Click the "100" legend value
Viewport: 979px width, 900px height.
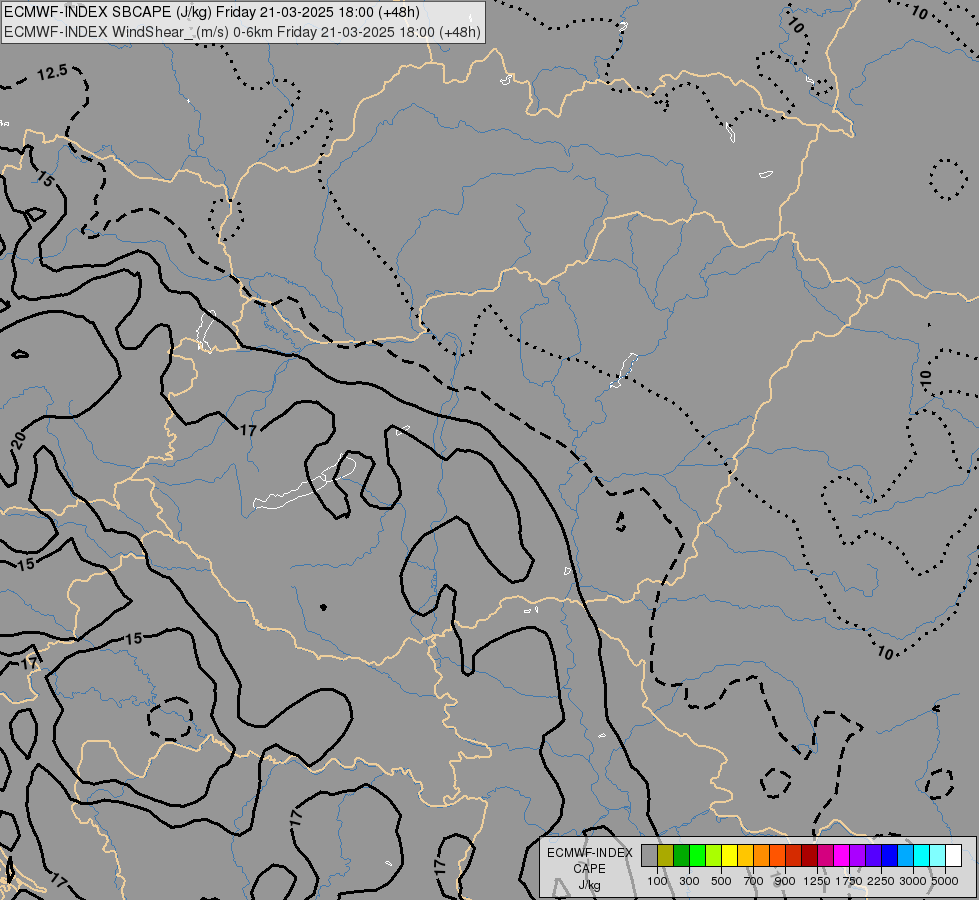(657, 881)
